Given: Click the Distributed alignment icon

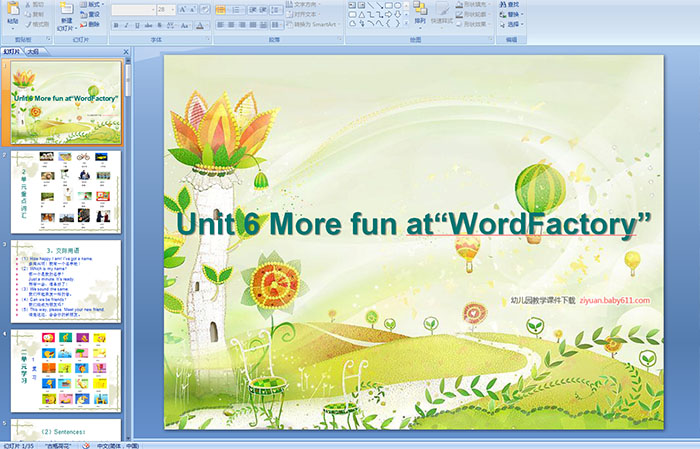Looking at the screenshot, I should 263,25.
